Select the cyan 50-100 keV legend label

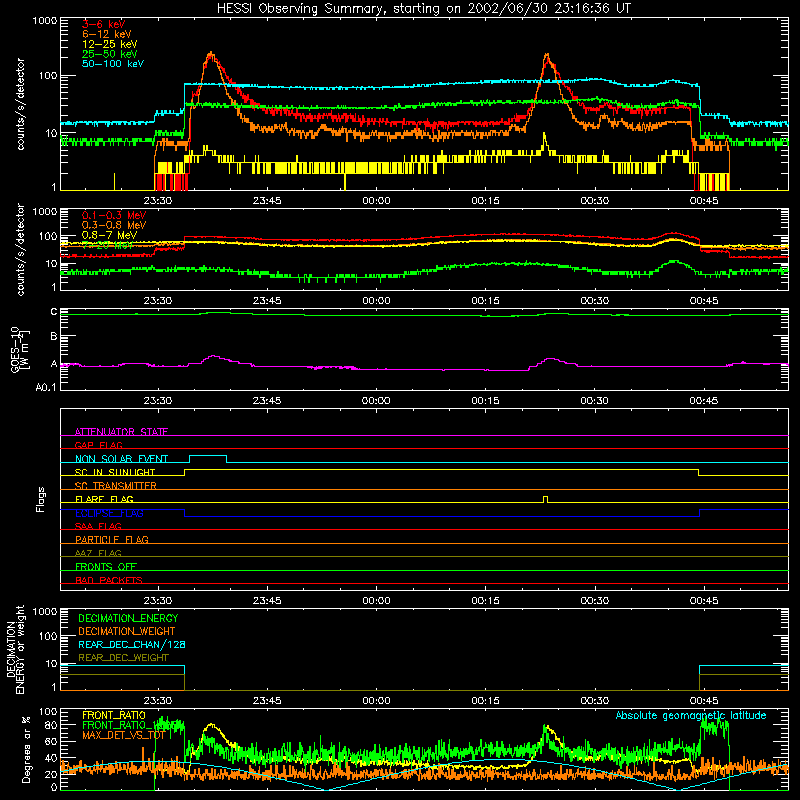[x=113, y=64]
